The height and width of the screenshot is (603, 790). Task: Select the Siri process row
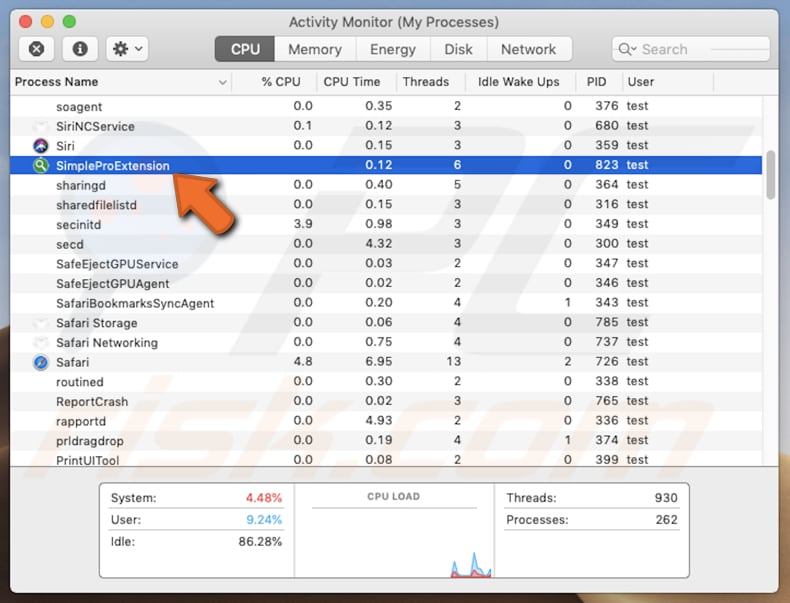pos(386,146)
